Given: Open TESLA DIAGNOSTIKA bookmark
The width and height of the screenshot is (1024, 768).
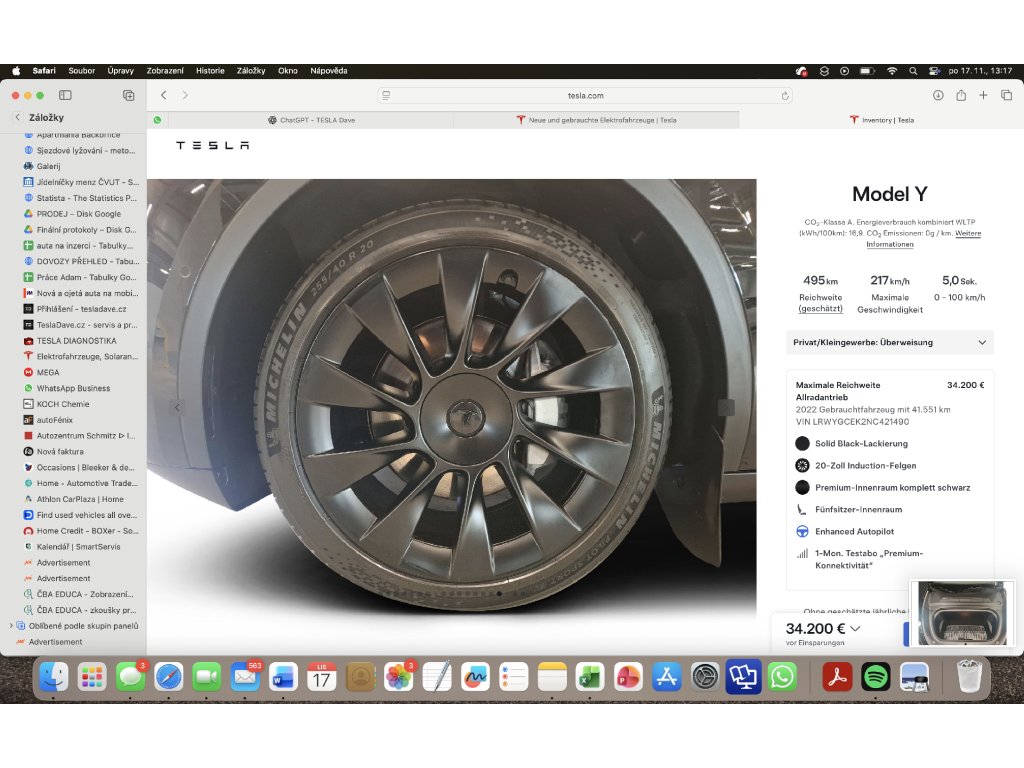Looking at the screenshot, I should [x=76, y=341].
